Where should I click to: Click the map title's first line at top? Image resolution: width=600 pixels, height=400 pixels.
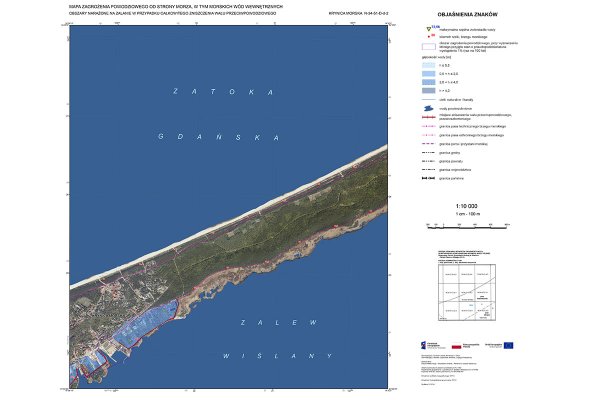click(176, 7)
